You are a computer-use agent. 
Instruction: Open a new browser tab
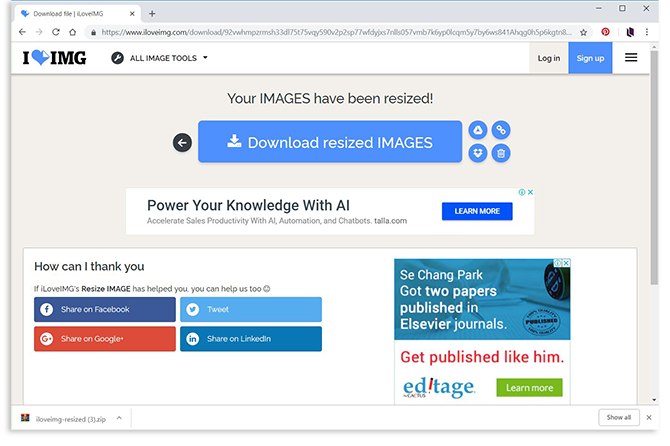pyautogui.click(x=152, y=13)
